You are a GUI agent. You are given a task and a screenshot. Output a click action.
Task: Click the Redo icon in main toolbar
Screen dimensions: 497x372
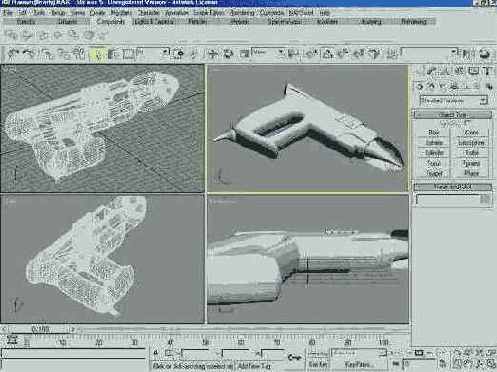click(29, 53)
